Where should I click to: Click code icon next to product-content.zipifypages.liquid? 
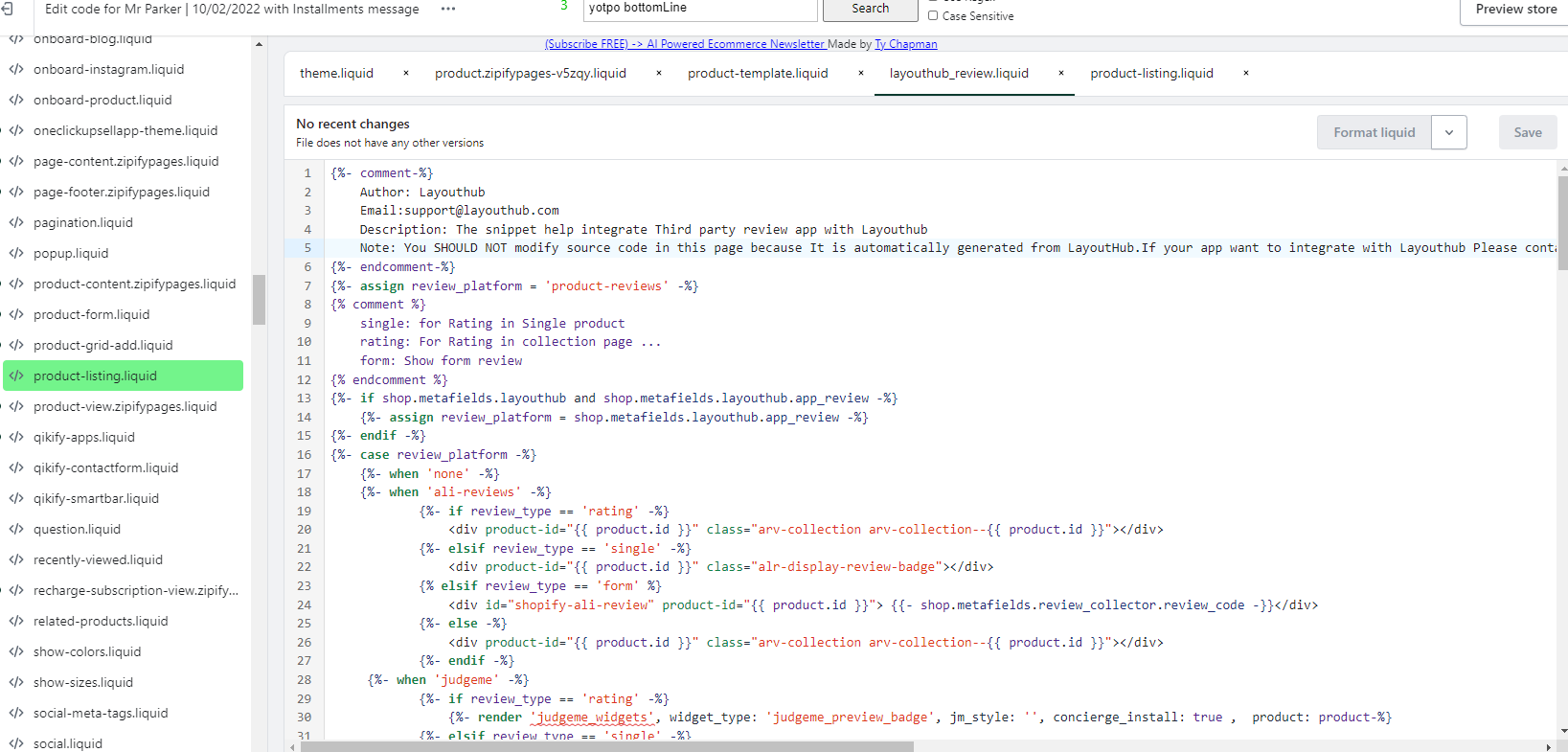(x=16, y=284)
